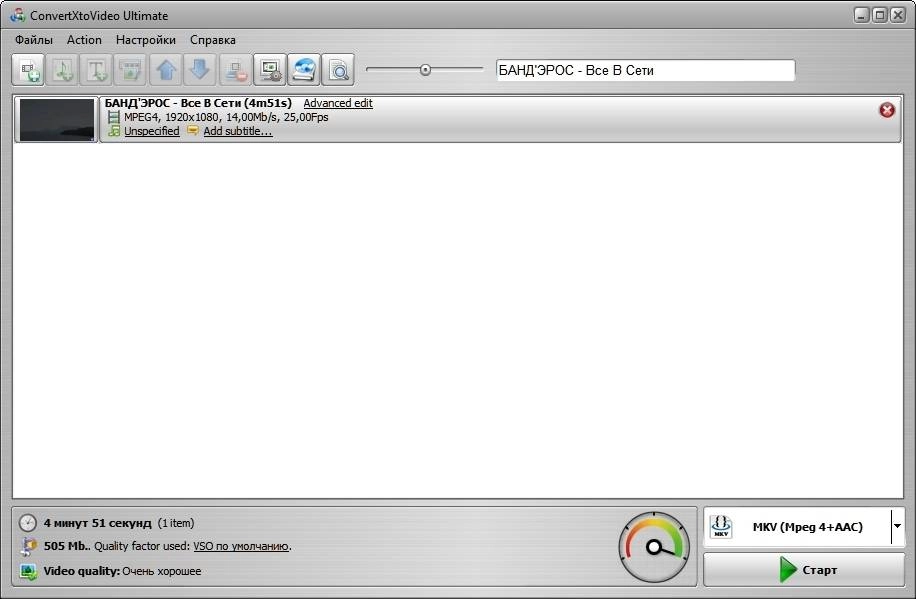Click the Remove selected item toolbar icon
The height and width of the screenshot is (599, 916).
[235, 70]
